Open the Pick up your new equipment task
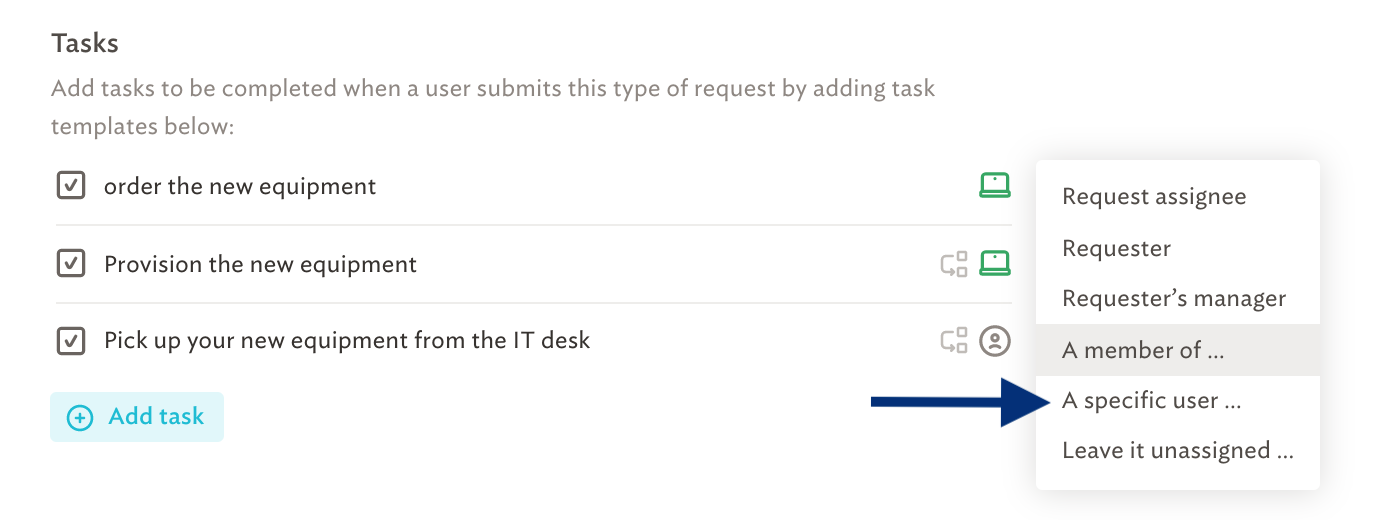 [x=347, y=341]
